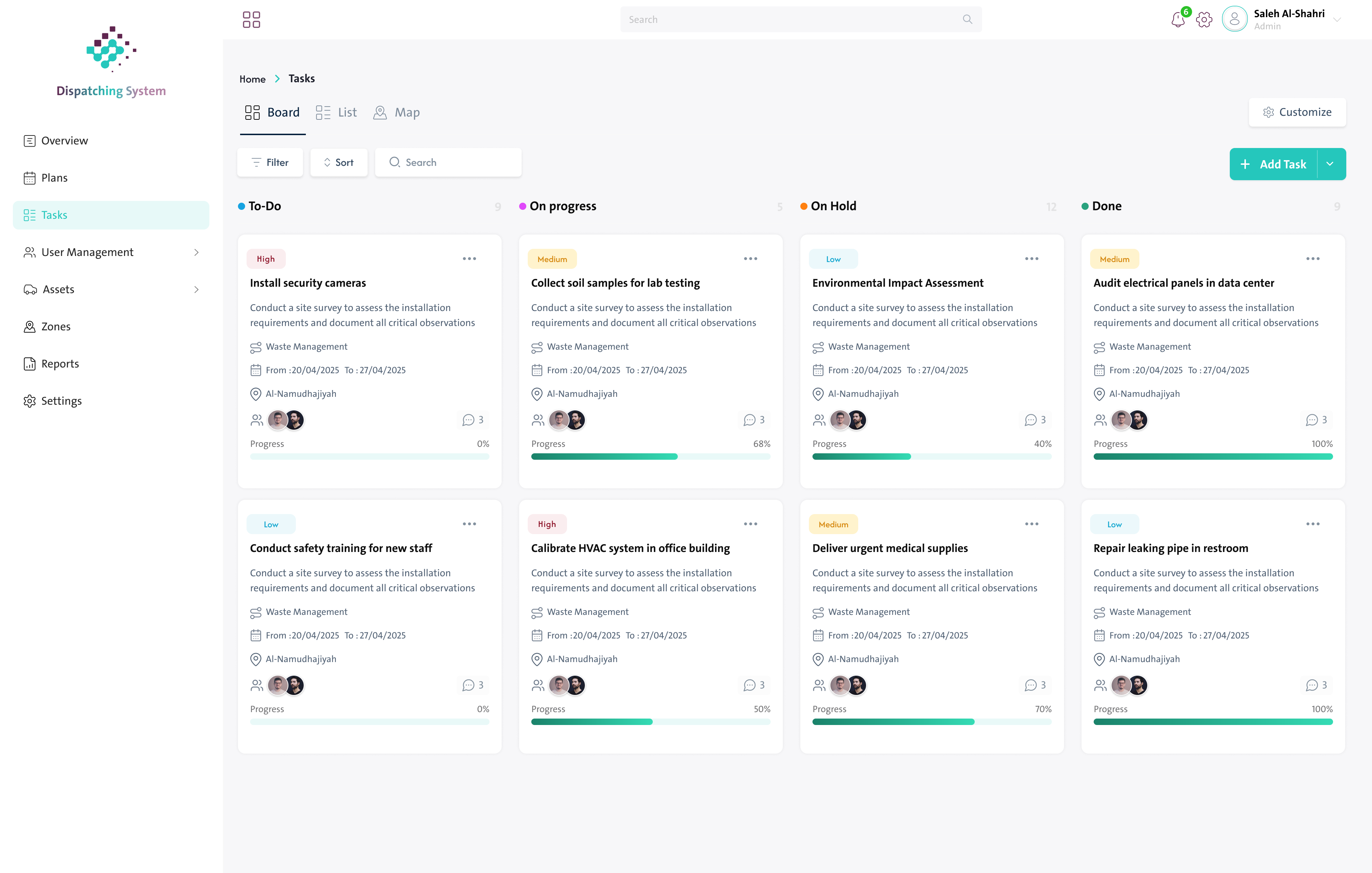Click the On Hold column header
This screenshot has height=873, width=1372.
click(x=834, y=206)
